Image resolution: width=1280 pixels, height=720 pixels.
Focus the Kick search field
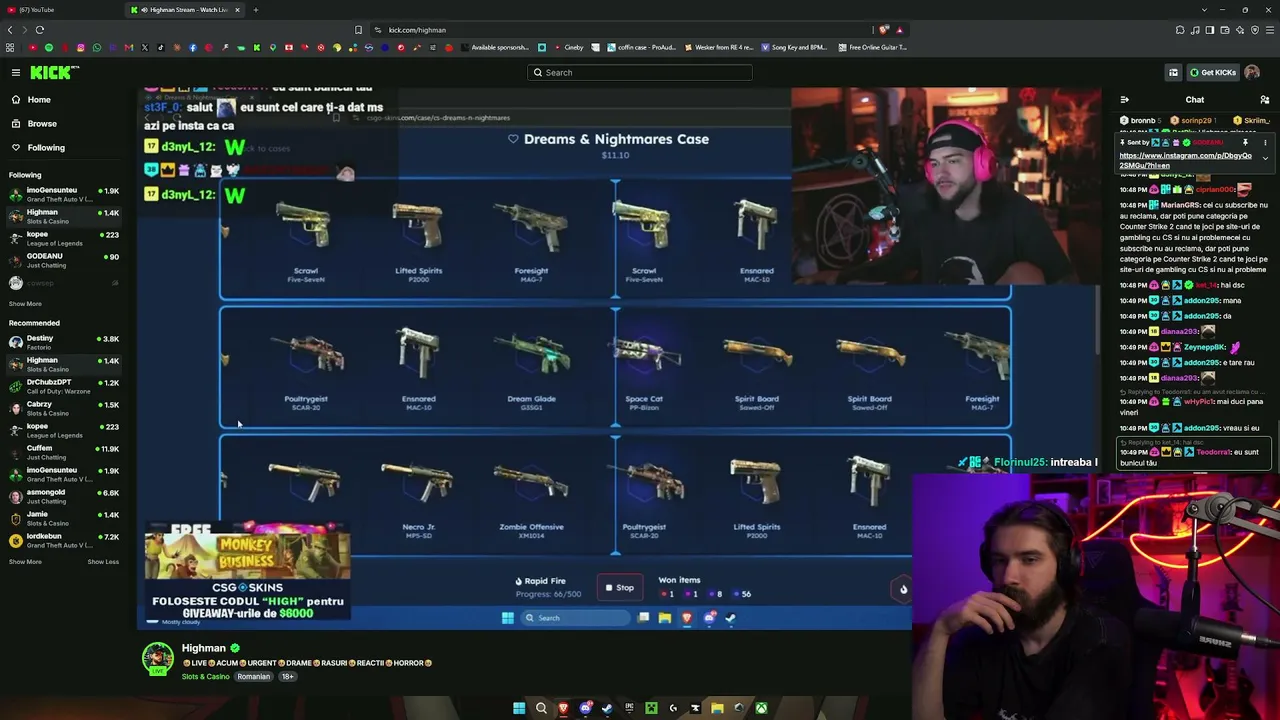(640, 72)
